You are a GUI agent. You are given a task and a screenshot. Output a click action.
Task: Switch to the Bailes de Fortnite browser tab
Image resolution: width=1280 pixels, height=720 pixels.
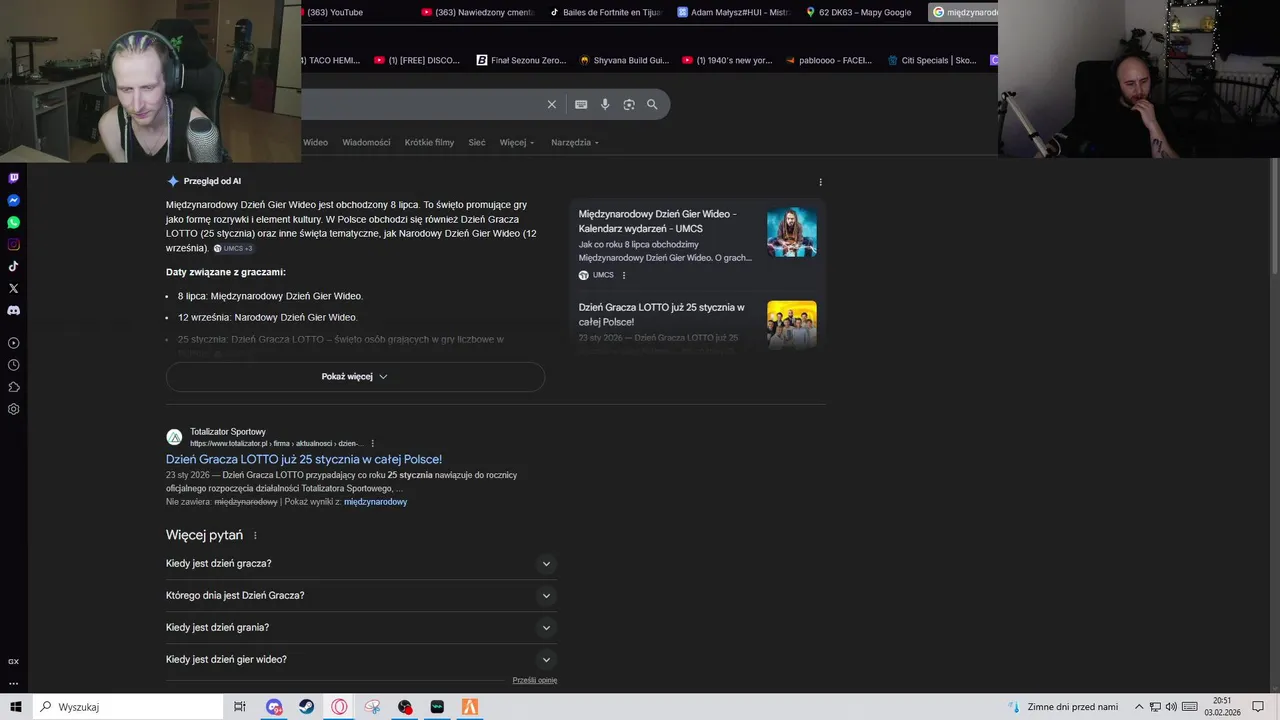point(606,12)
